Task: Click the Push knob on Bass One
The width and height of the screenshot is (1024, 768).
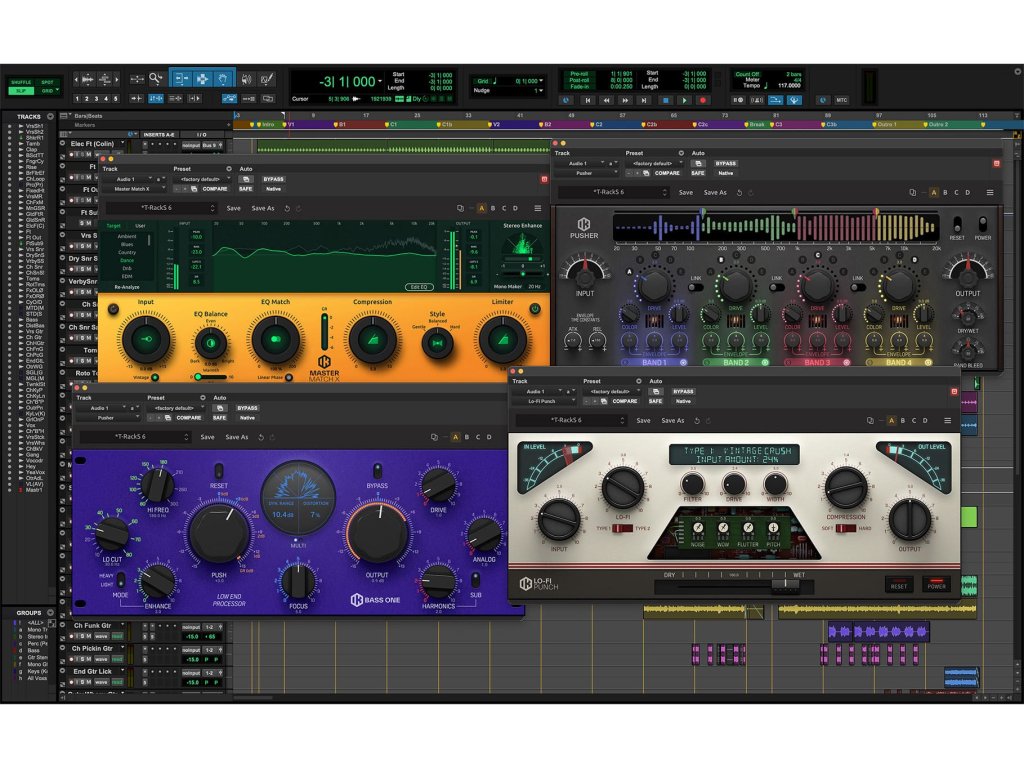Action: click(x=218, y=534)
